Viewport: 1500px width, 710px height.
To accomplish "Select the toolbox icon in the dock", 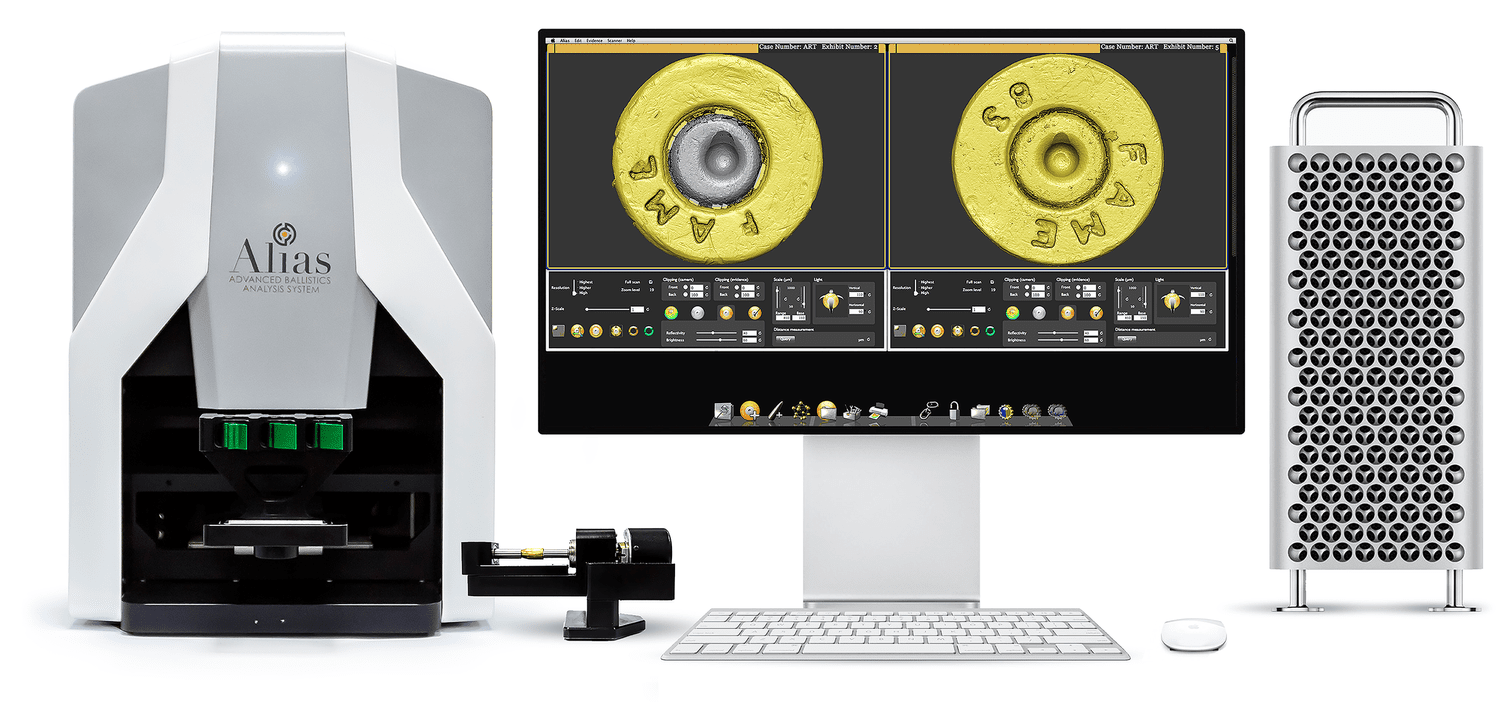I will [x=852, y=411].
